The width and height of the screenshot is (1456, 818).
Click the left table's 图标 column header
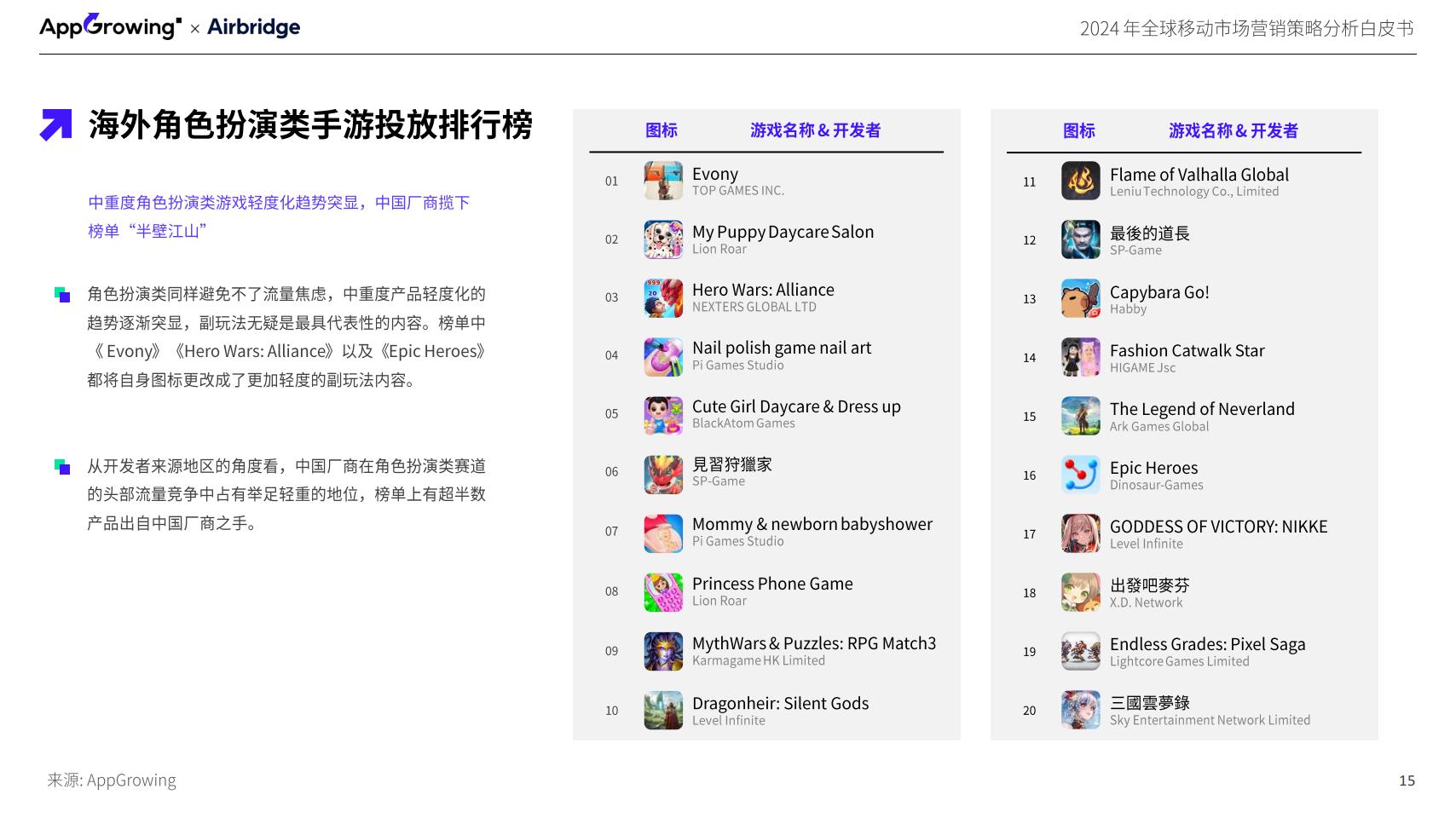[x=662, y=130]
